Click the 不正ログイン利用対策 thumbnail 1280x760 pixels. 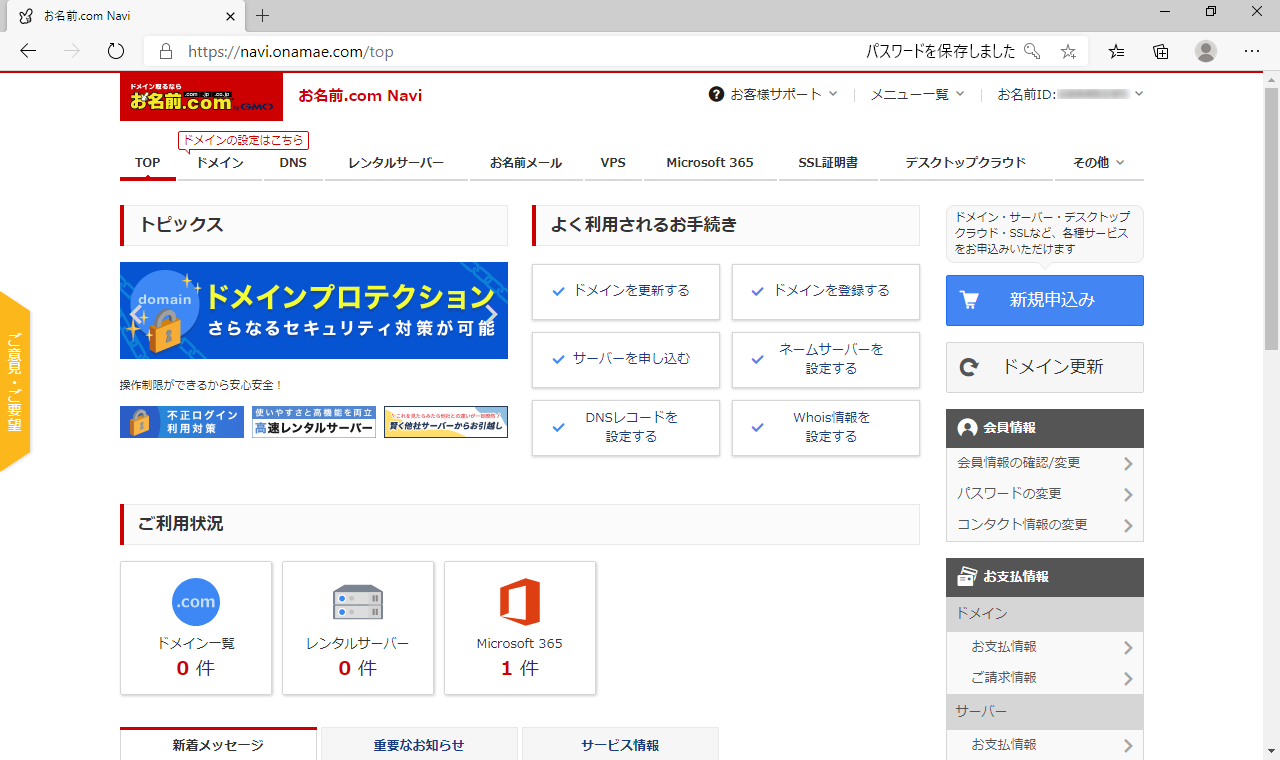click(x=182, y=422)
